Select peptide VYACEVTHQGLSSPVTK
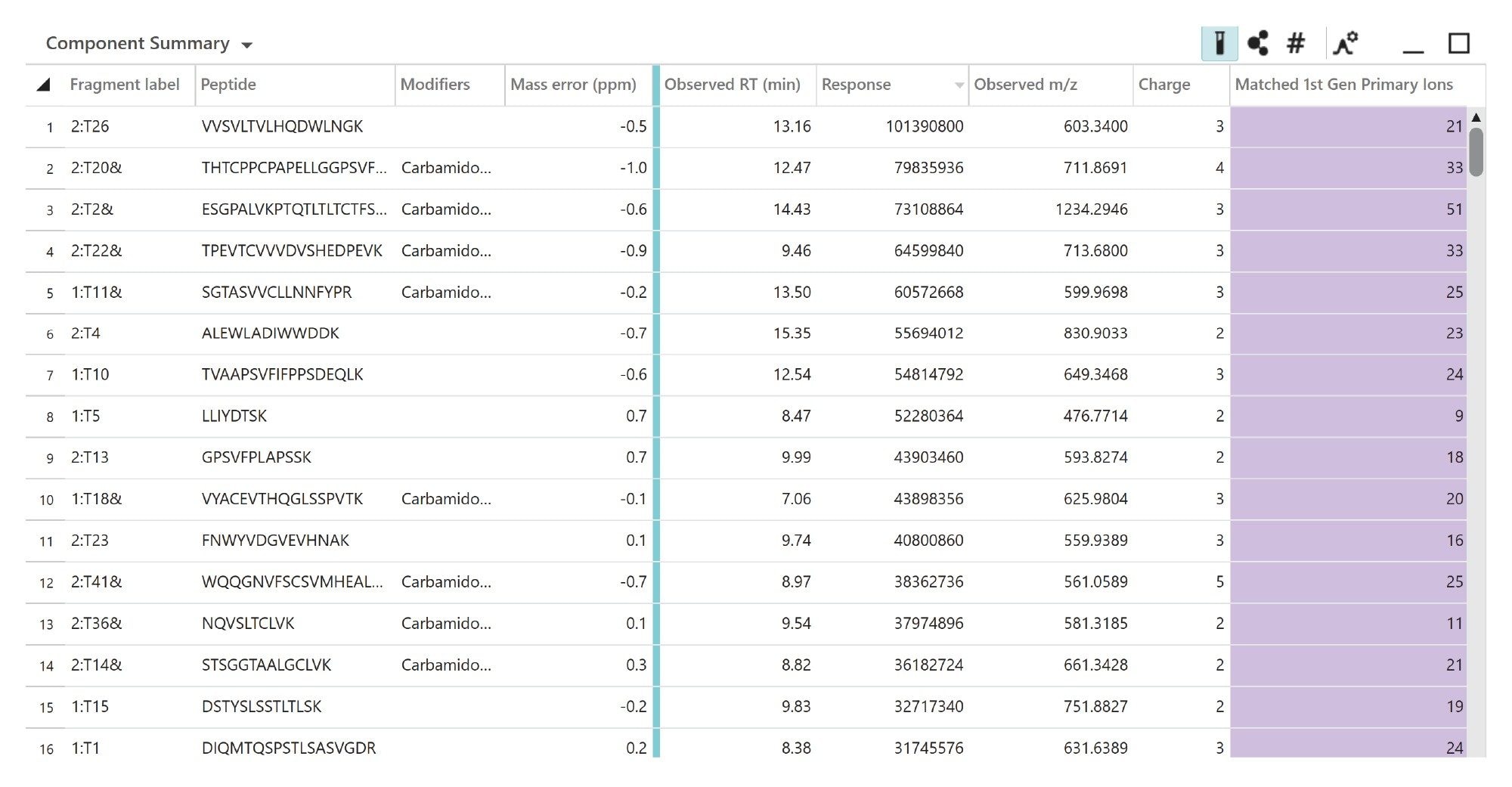The height and width of the screenshot is (787, 1512). click(x=282, y=500)
